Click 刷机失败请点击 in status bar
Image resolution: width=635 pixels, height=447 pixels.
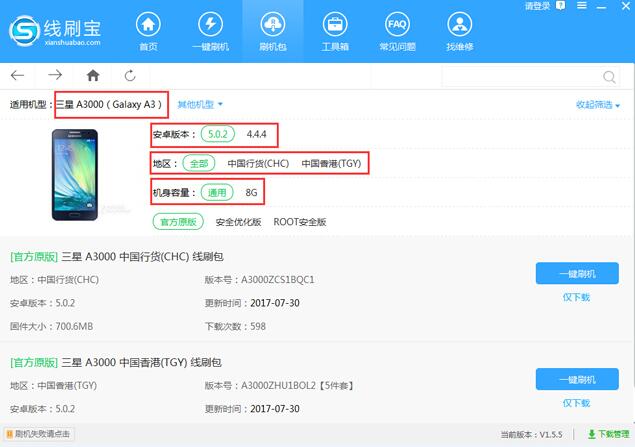(x=39, y=434)
